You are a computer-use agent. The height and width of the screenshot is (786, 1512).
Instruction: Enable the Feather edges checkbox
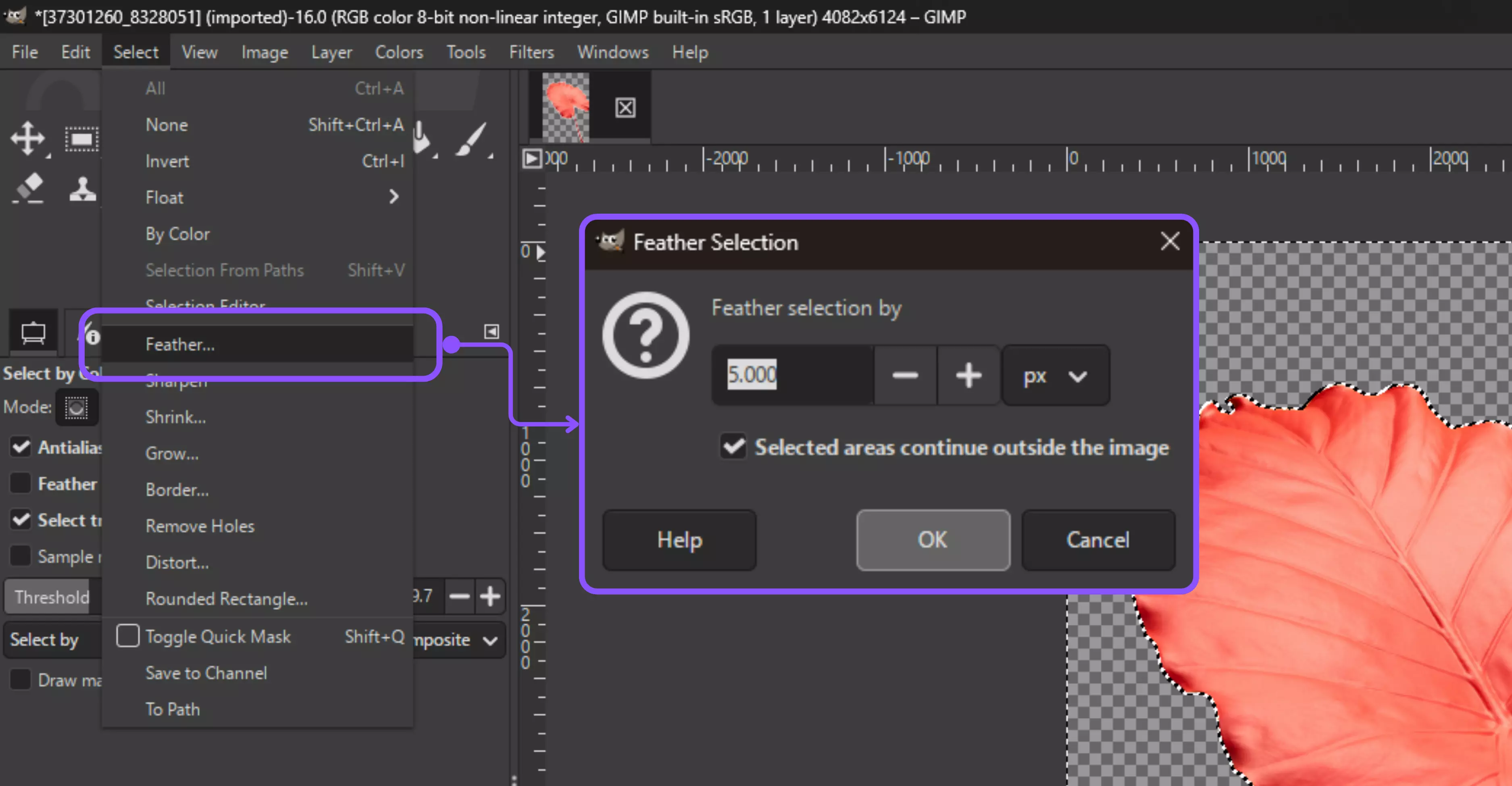coord(21,483)
